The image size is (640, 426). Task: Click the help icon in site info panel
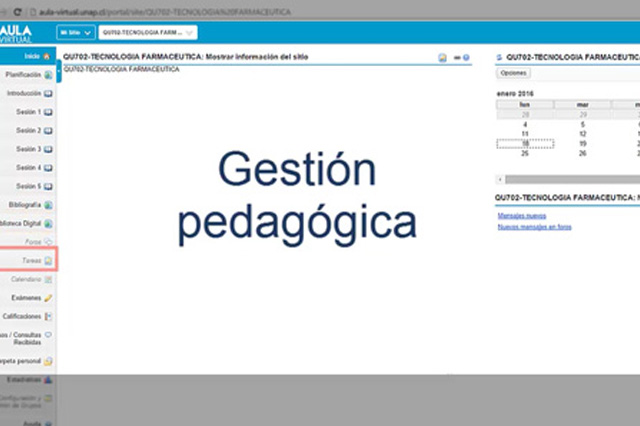click(x=467, y=58)
